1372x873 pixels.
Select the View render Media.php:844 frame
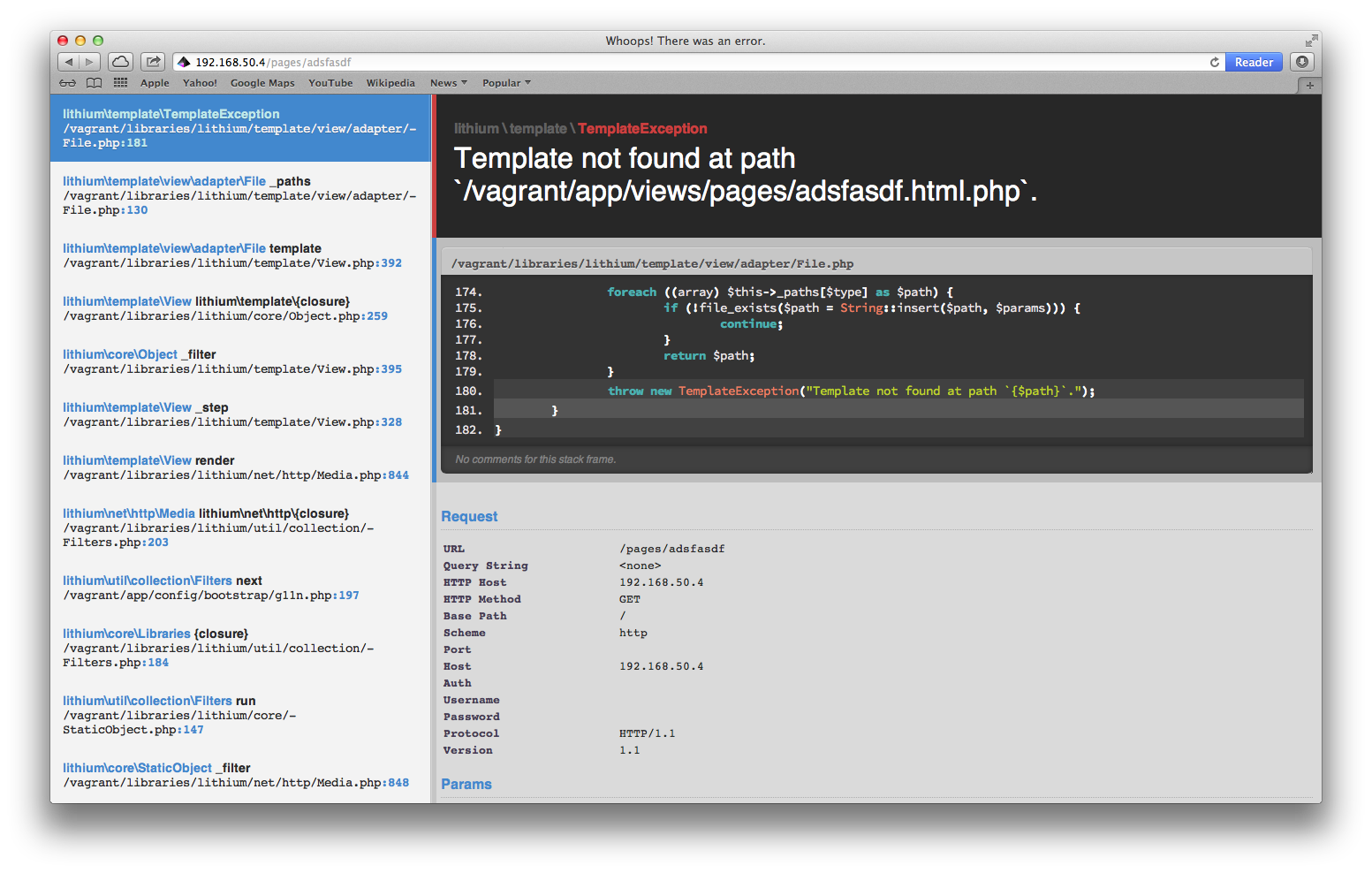(240, 467)
